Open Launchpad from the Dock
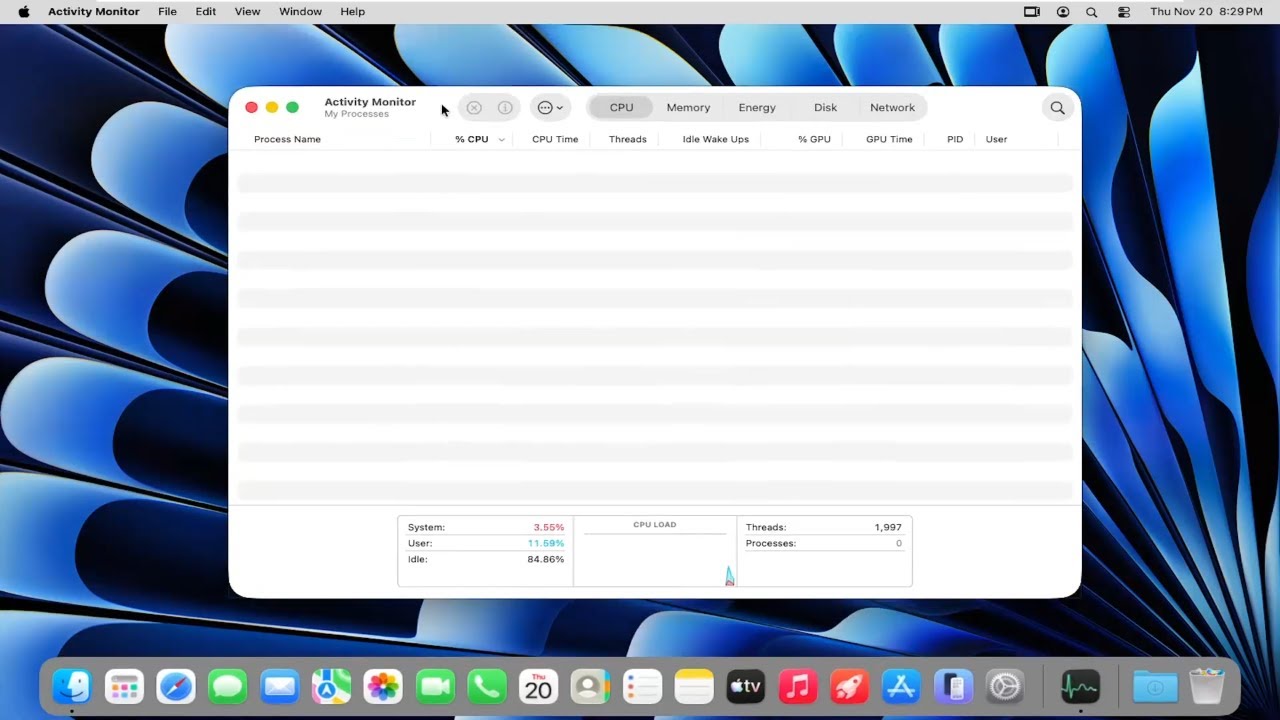This screenshot has width=1280, height=720. point(124,687)
